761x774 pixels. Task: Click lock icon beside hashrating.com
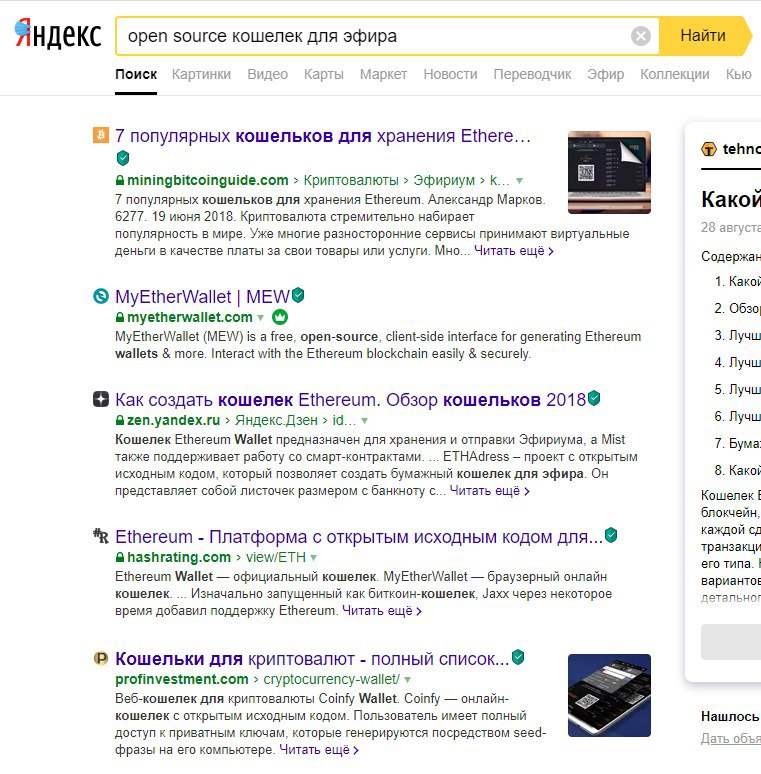[120, 557]
